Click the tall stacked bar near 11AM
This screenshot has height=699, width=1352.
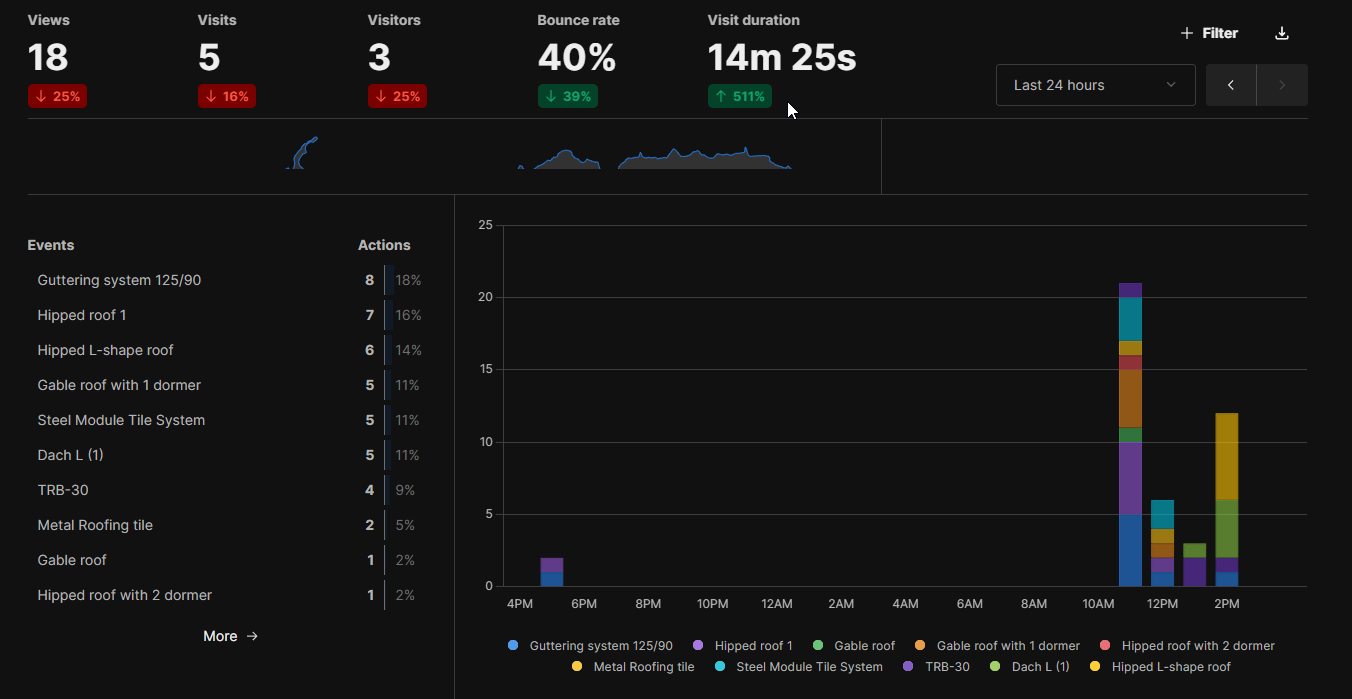(x=1131, y=430)
